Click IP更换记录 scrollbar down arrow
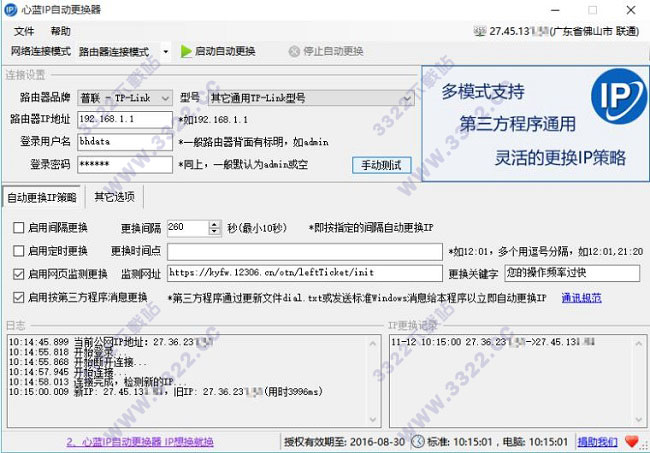 [638, 419]
